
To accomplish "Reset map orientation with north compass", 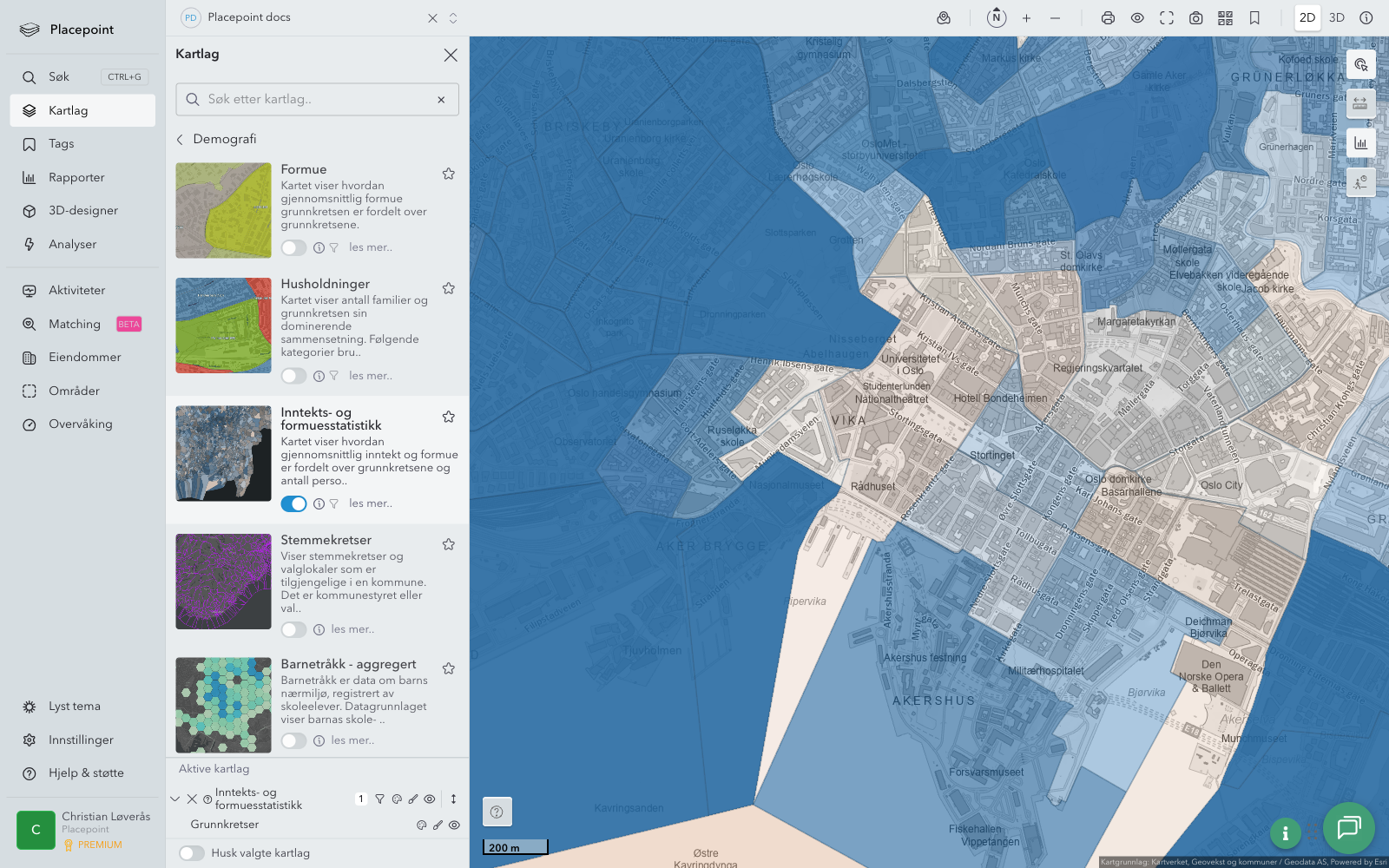I will click(997, 17).
